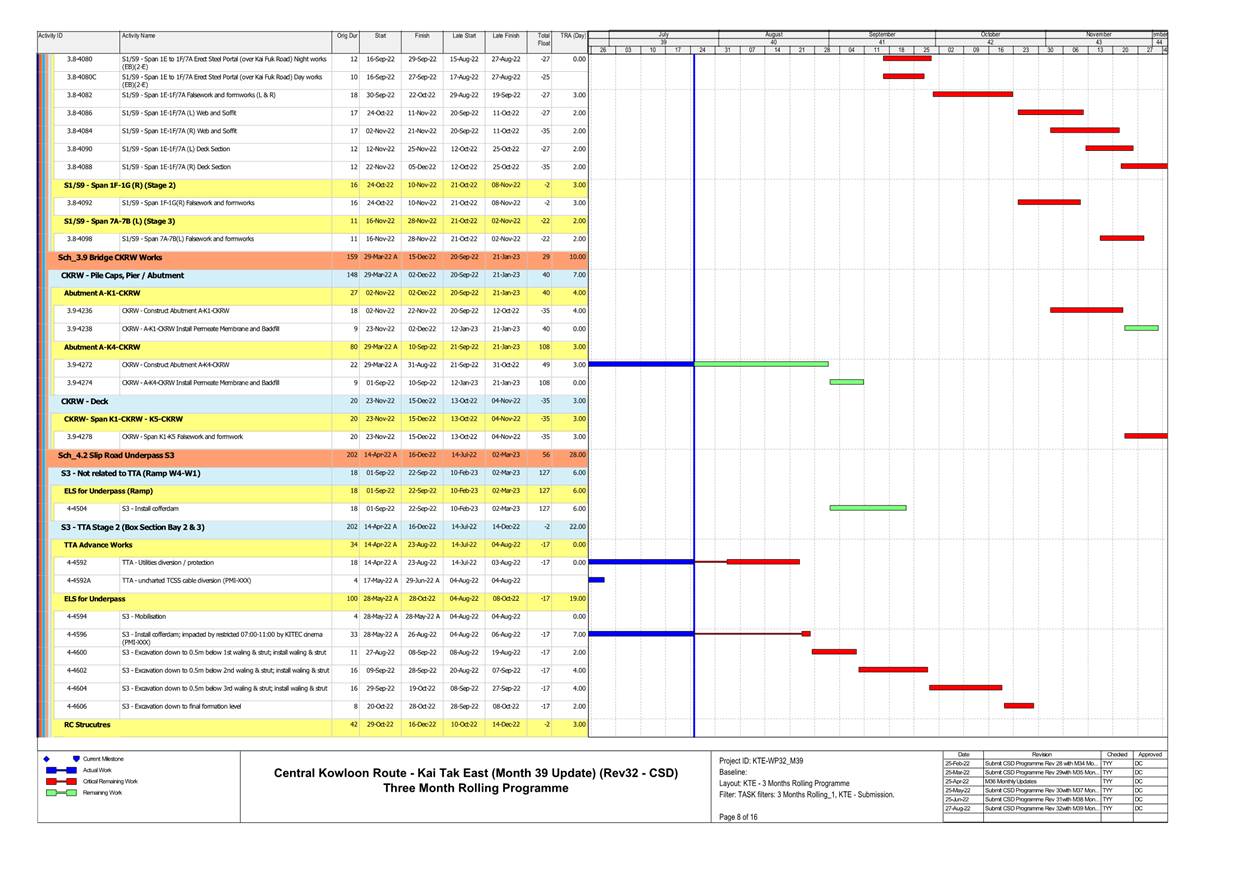Select the blue actual work bar on row 4-4596
This screenshot has height=876, width=1238.
tap(640, 633)
